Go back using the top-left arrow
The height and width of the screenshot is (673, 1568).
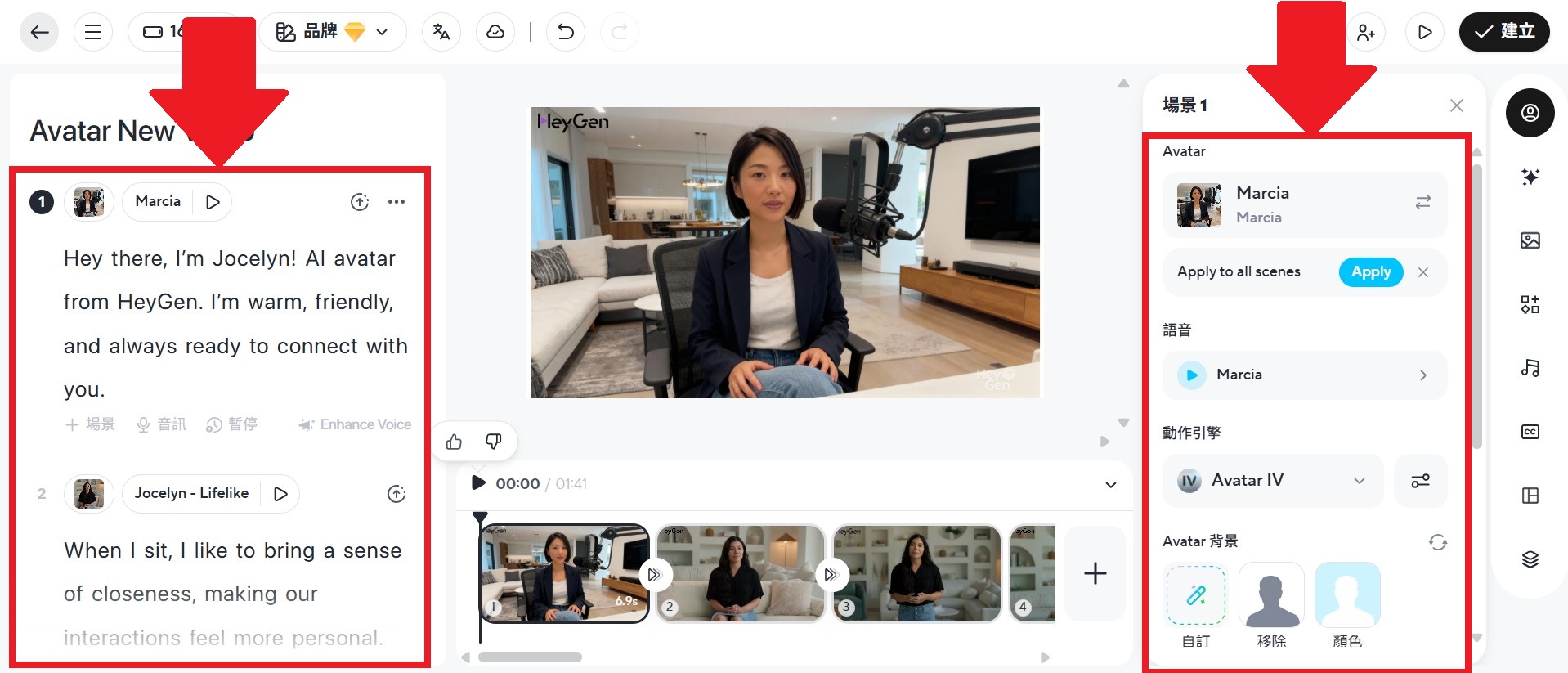tap(39, 32)
